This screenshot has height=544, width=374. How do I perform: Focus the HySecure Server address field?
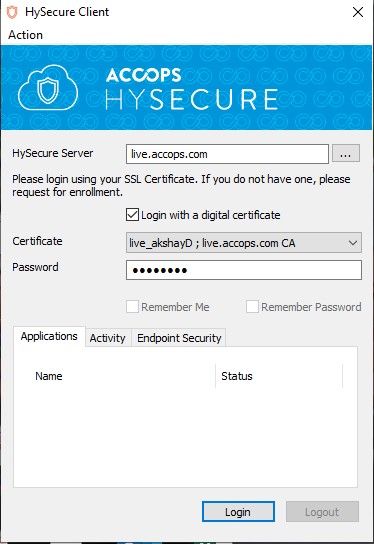coord(227,154)
